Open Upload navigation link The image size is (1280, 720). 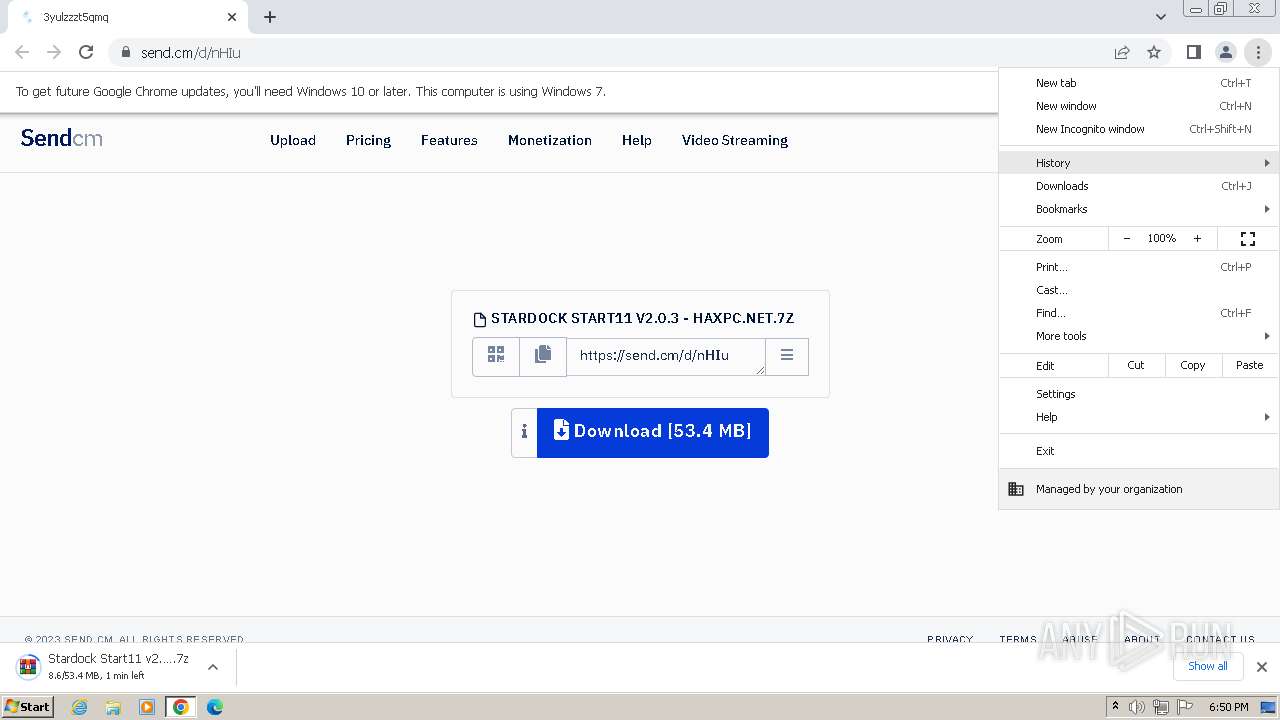point(293,140)
